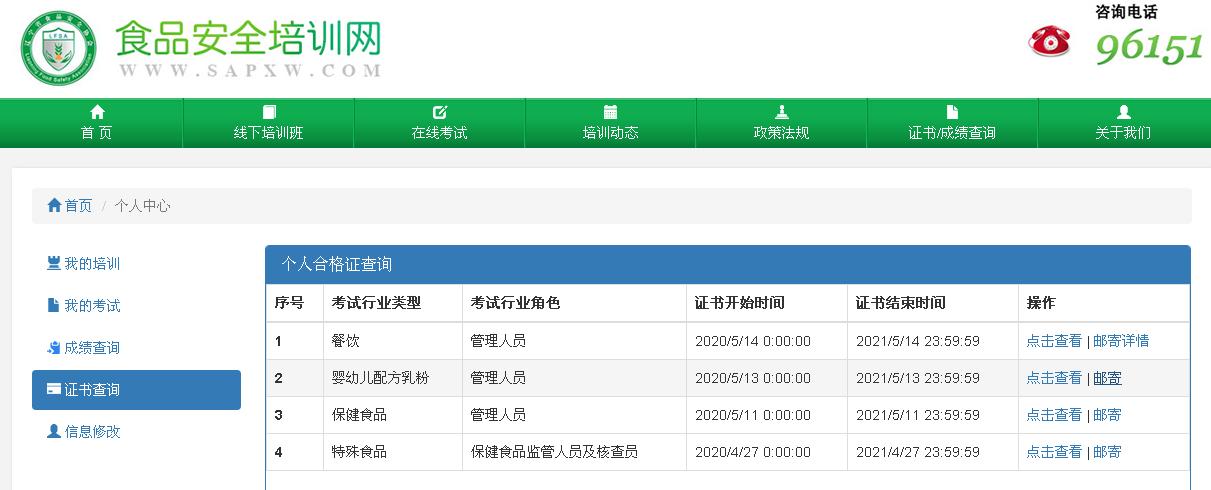Click the online exam edit icon
Viewport: 1211px width, 490px height.
[x=439, y=112]
